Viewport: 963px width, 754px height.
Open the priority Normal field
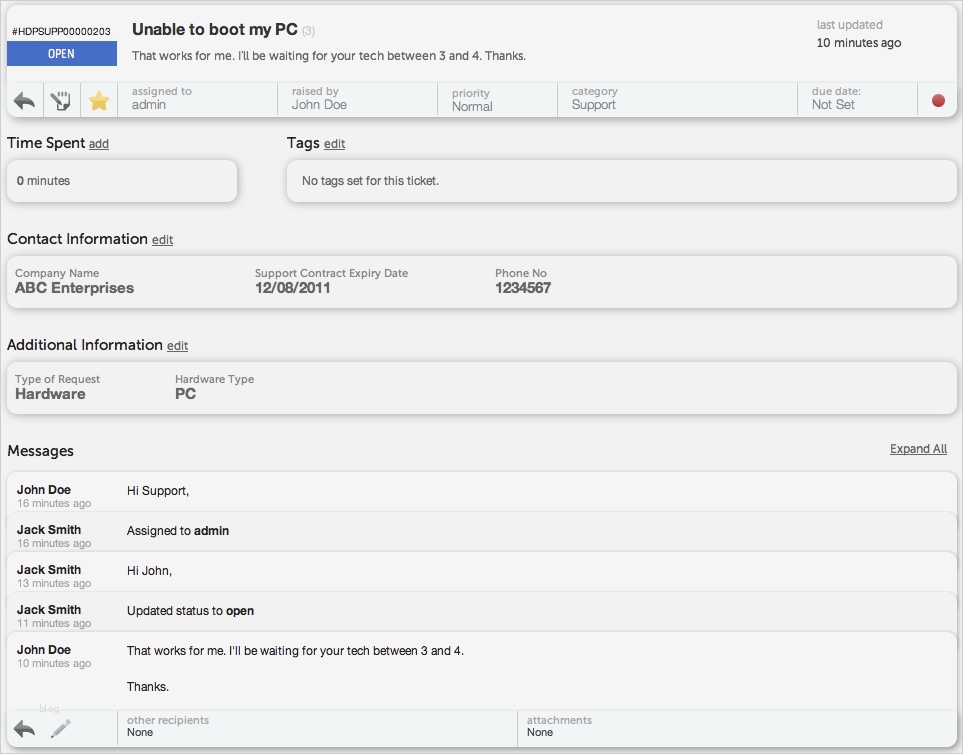(x=496, y=100)
